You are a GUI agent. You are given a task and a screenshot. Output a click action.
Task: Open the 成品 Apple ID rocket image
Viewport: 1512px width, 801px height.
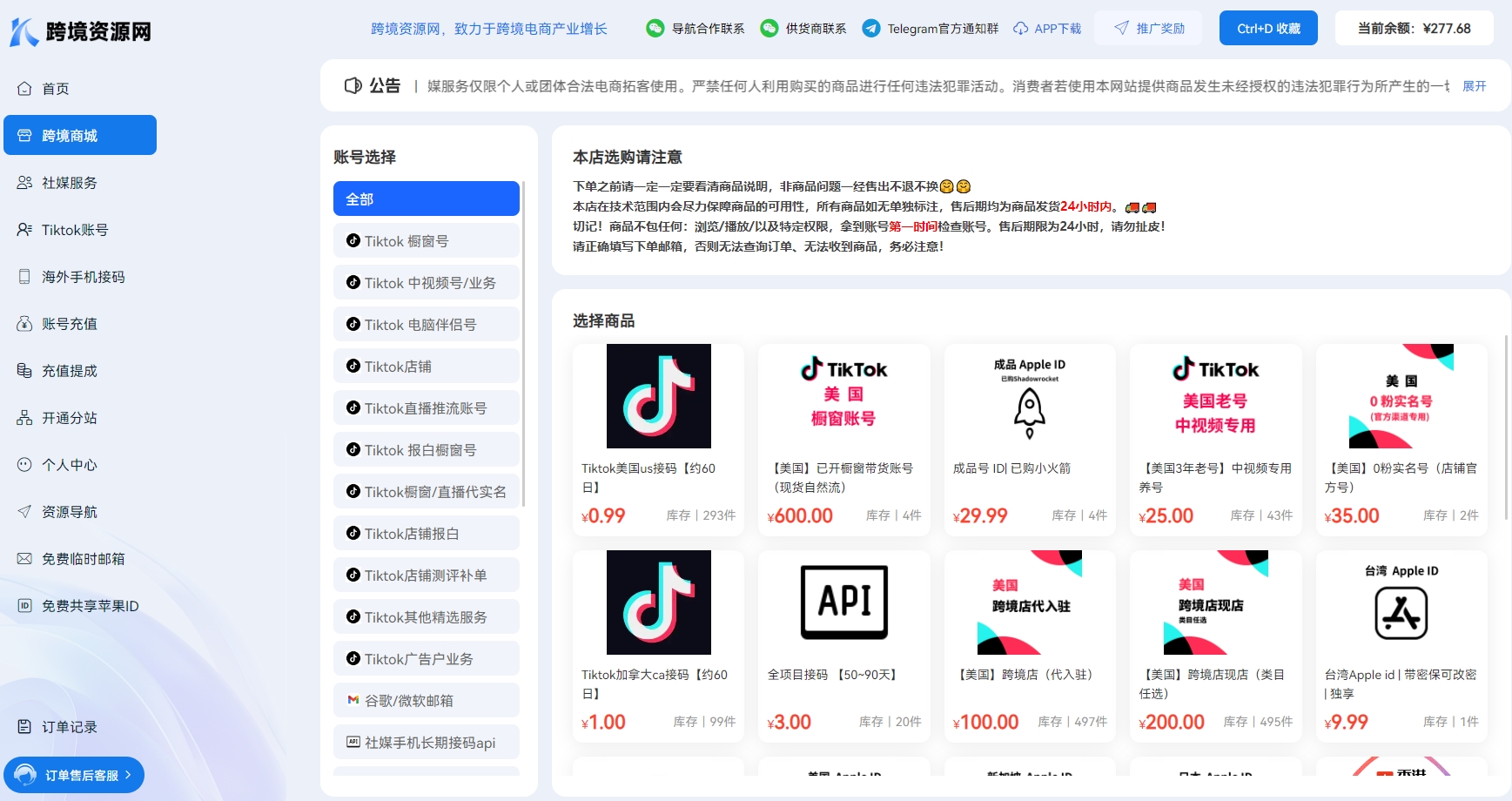coord(1030,396)
